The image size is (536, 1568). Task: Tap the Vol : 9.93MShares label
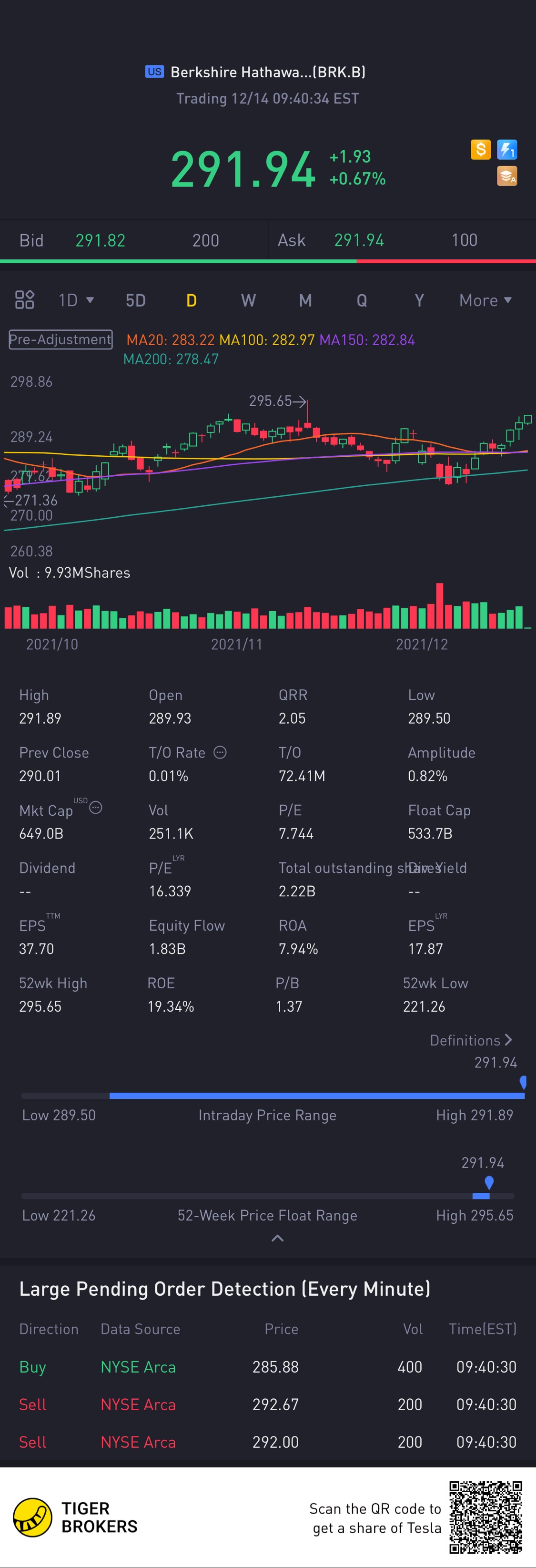point(70,573)
